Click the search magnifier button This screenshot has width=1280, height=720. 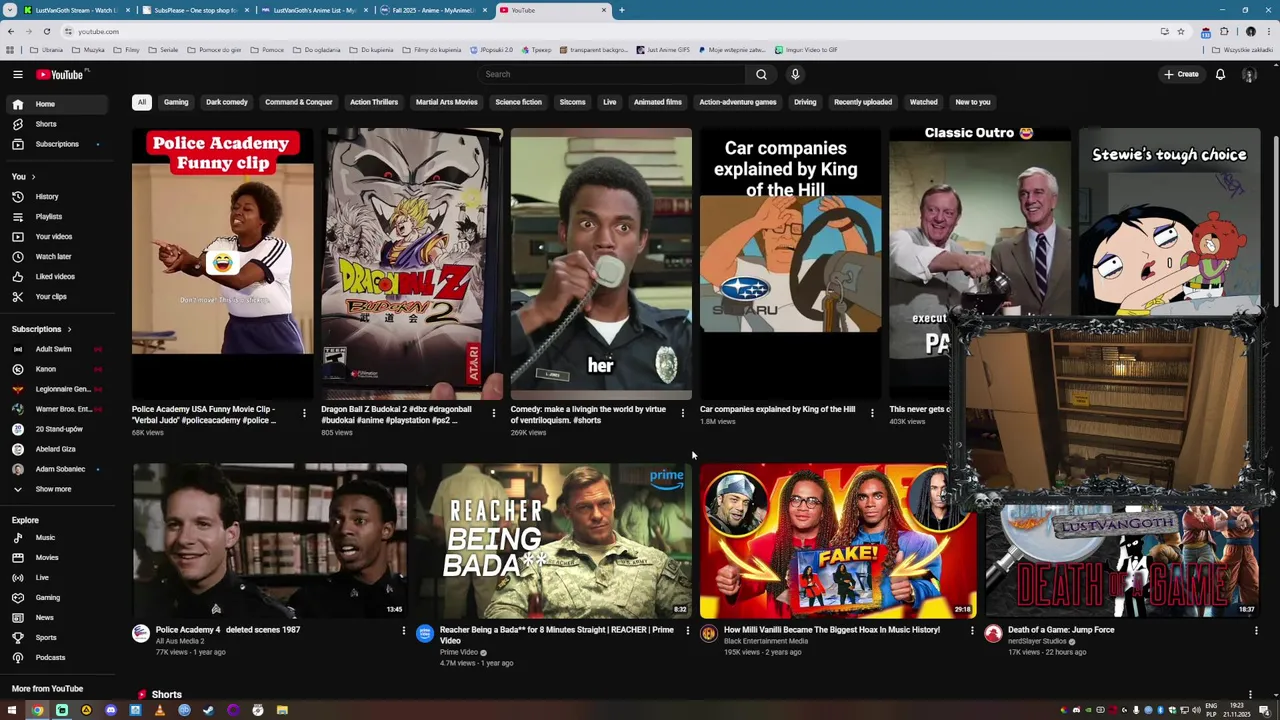[x=761, y=74]
